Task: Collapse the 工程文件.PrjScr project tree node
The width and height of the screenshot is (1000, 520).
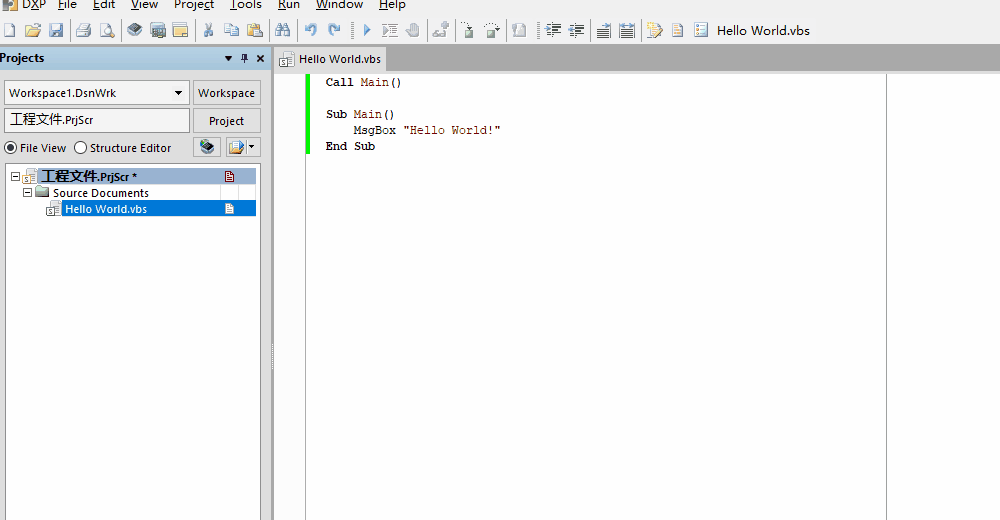Action: [16, 176]
